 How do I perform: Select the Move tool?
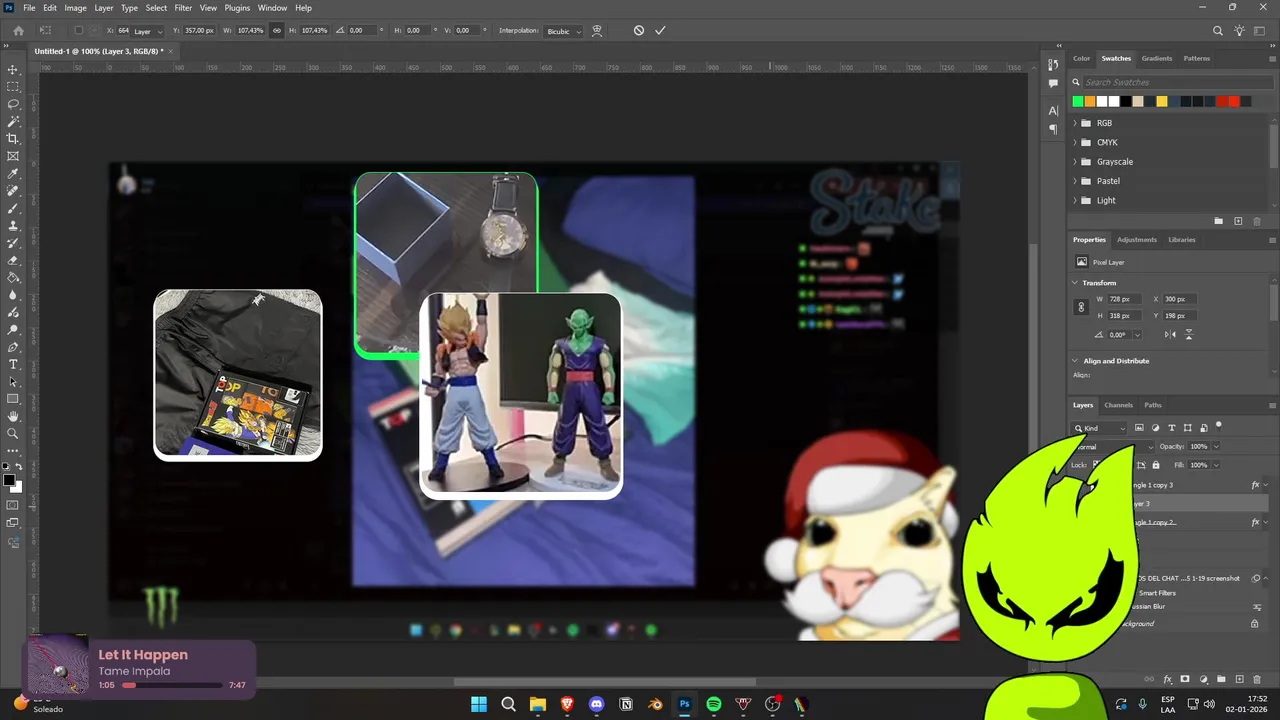pos(13,70)
